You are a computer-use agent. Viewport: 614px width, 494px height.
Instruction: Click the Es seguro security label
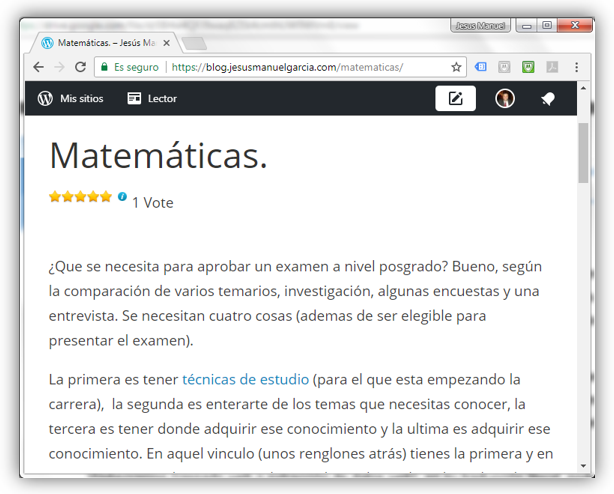click(136, 67)
